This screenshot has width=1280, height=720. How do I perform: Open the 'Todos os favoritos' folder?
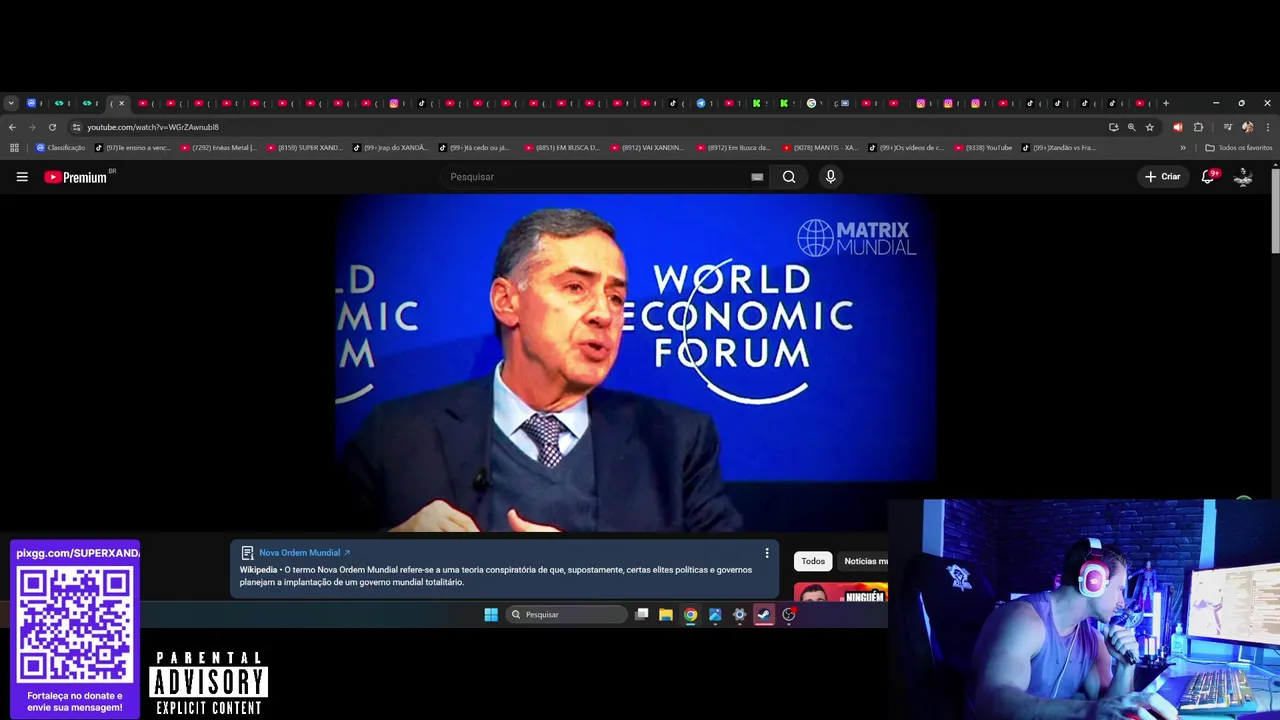coord(1239,148)
